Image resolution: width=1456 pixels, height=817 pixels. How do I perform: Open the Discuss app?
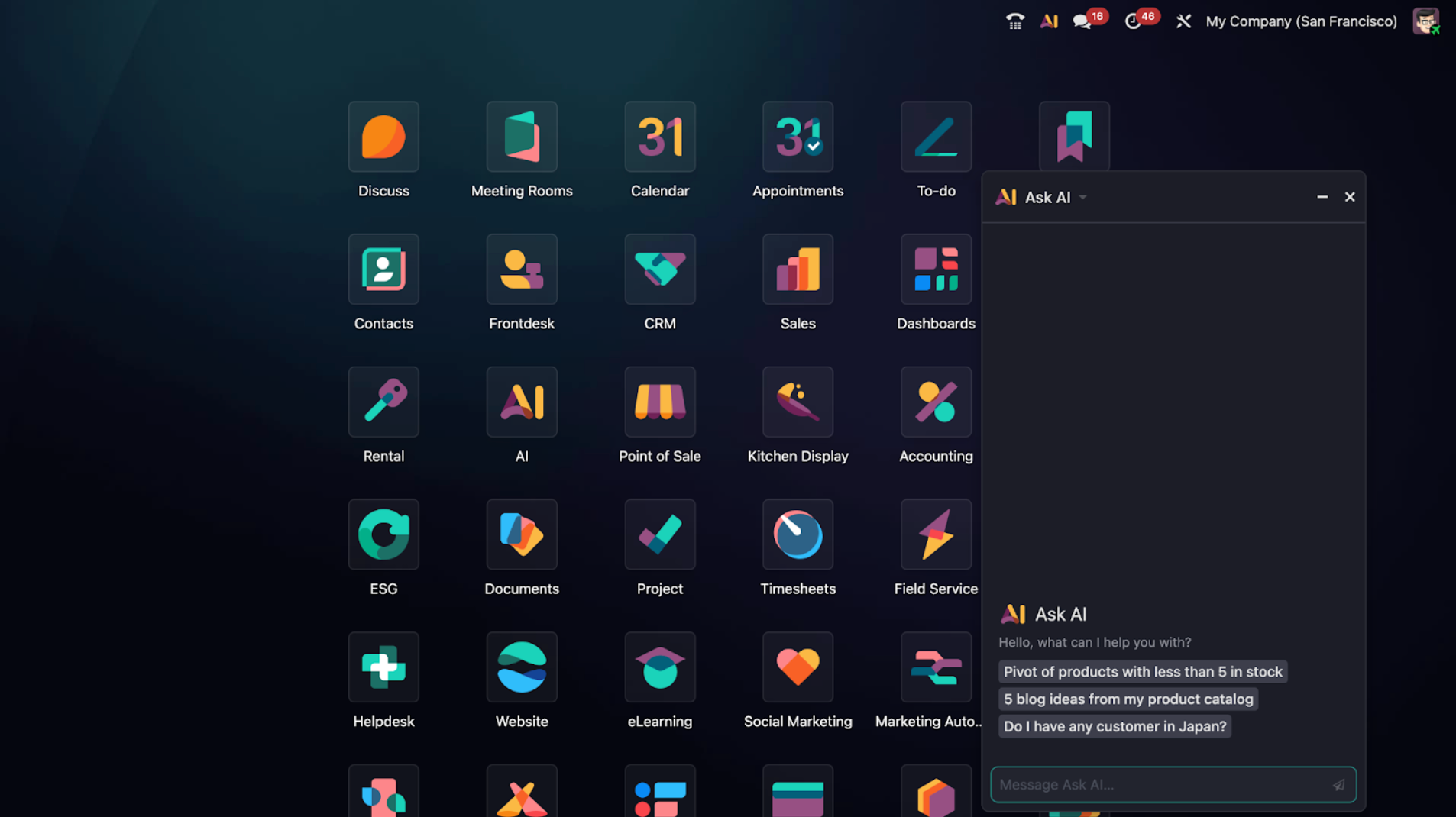tap(383, 137)
